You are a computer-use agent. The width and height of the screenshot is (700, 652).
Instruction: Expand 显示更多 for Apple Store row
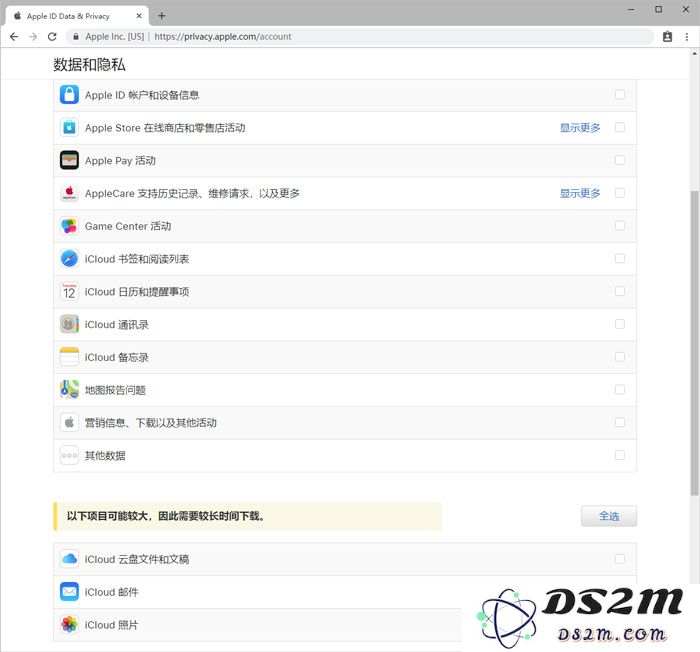click(580, 128)
